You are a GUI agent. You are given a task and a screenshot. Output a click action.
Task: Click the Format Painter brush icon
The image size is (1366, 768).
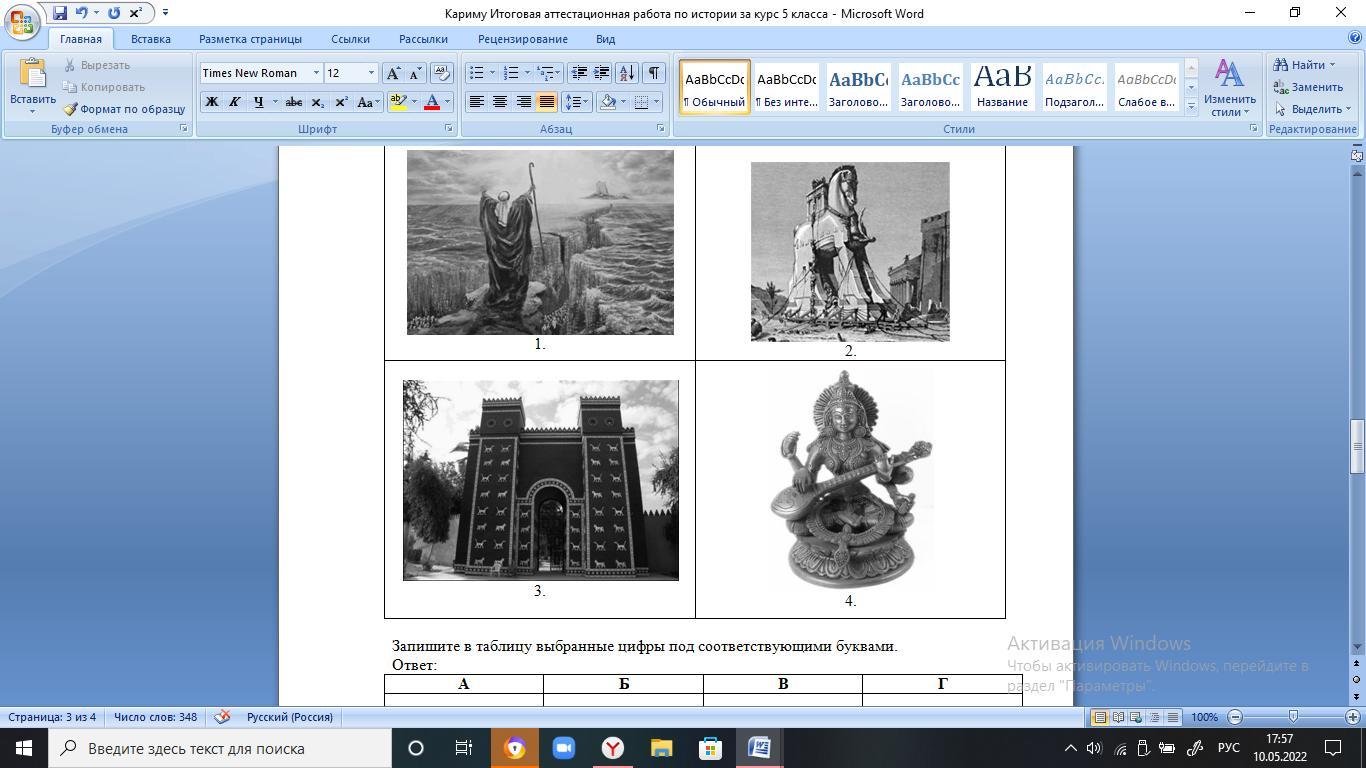(x=71, y=109)
